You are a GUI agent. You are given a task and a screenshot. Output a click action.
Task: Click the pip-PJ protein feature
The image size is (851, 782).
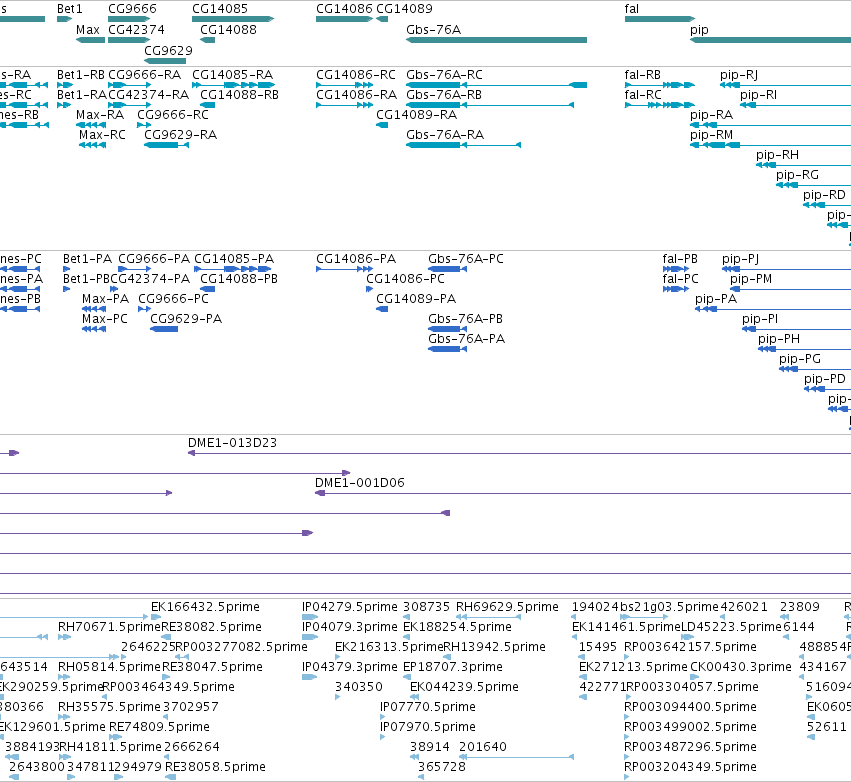(x=786, y=269)
